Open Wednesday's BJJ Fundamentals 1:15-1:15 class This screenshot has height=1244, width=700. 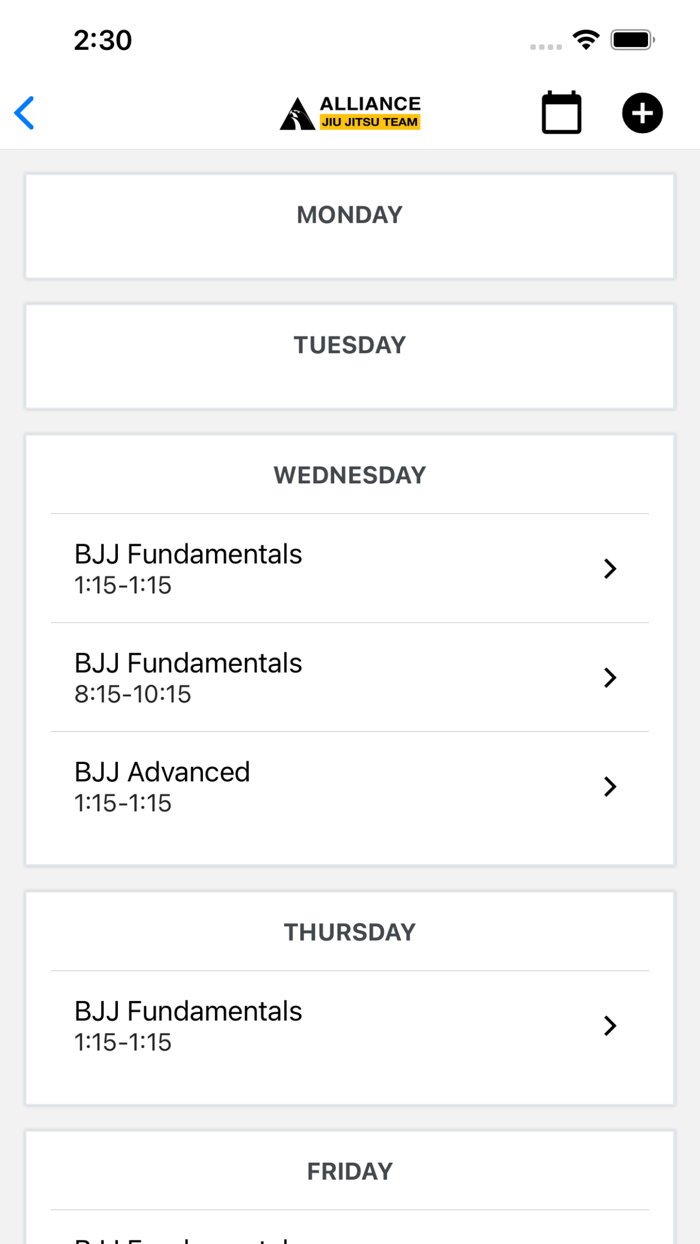pyautogui.click(x=188, y=568)
